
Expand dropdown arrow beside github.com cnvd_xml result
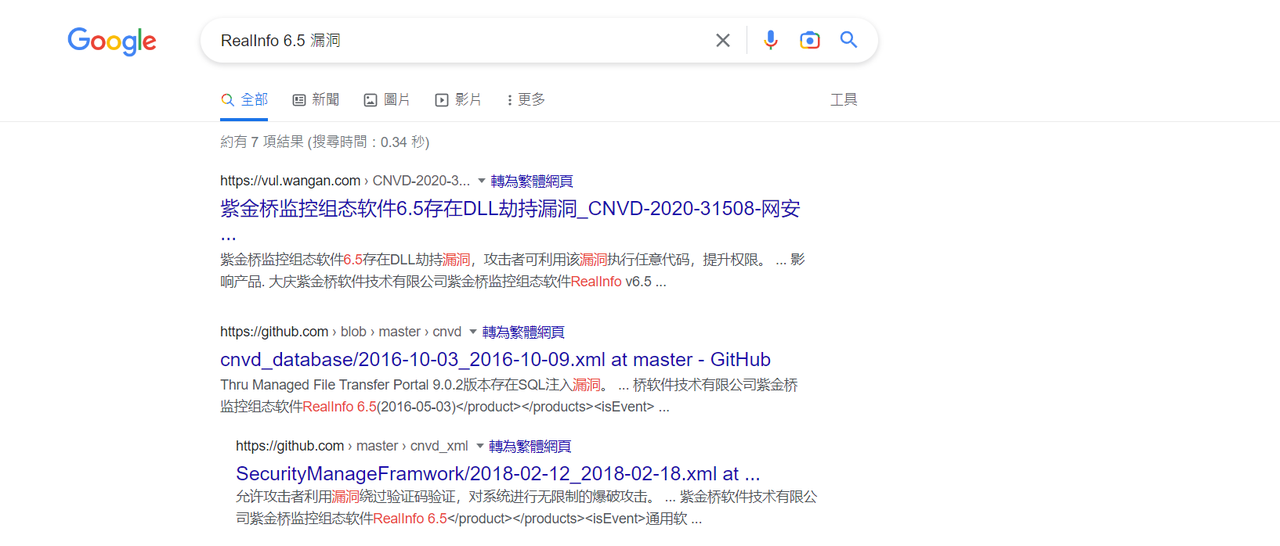480,446
